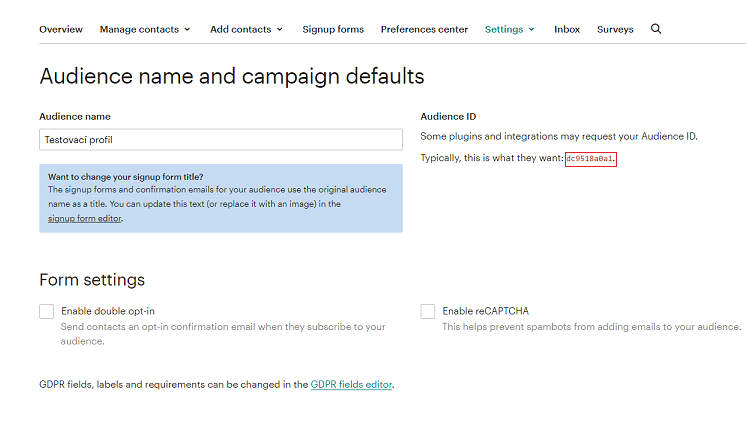Screen dimensions: 746x437
Task: Select the audience ID code dc9518a0a1
Action: coord(590,159)
